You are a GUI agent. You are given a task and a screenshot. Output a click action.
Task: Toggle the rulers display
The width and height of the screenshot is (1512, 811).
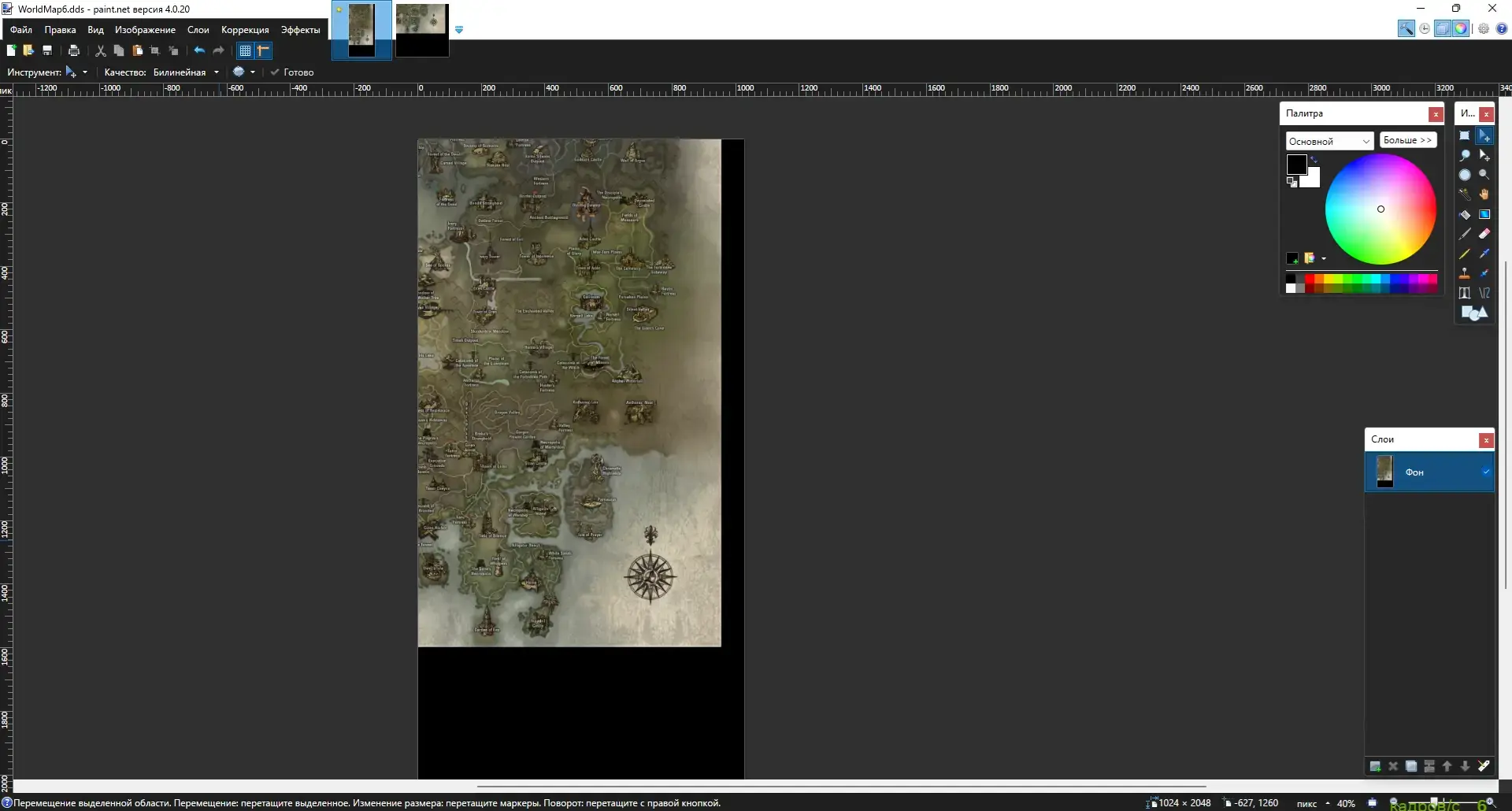(264, 50)
